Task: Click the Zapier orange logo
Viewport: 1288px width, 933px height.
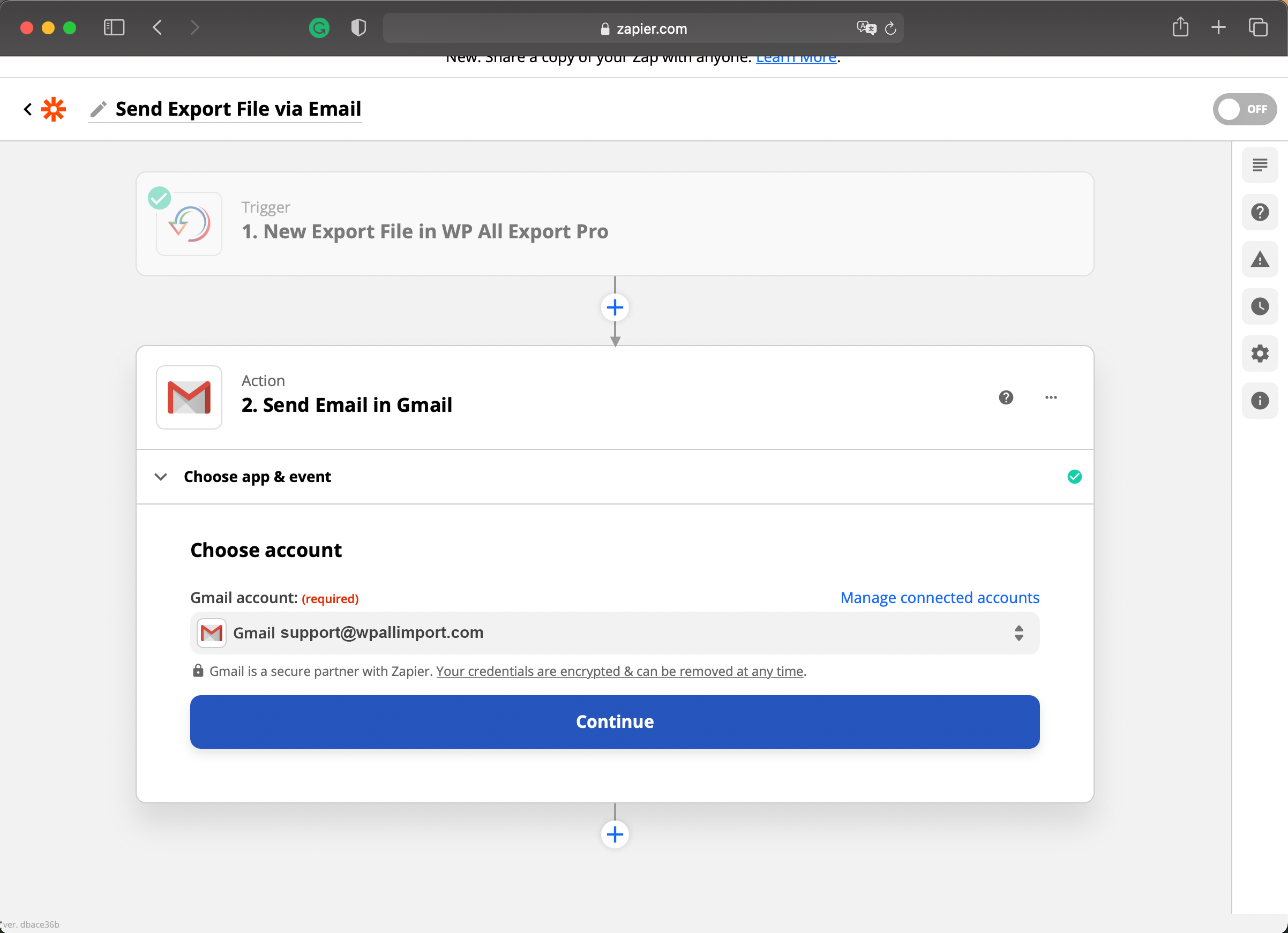Action: coord(54,109)
